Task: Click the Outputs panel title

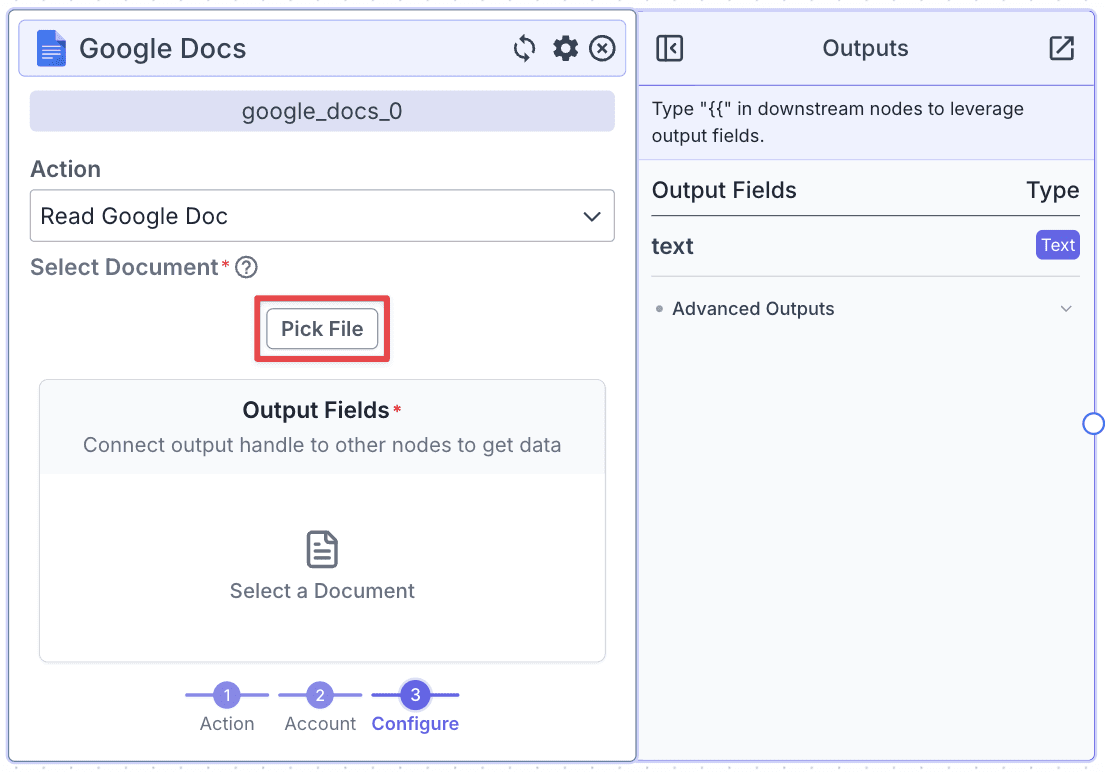Action: point(865,48)
